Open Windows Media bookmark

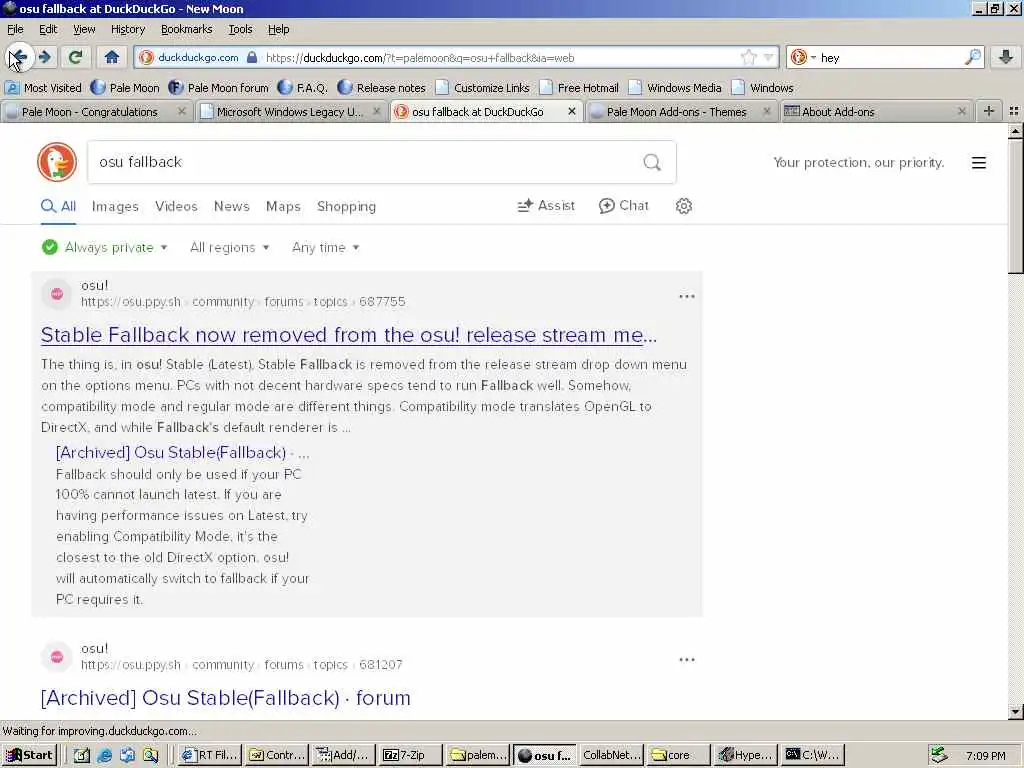coord(675,88)
